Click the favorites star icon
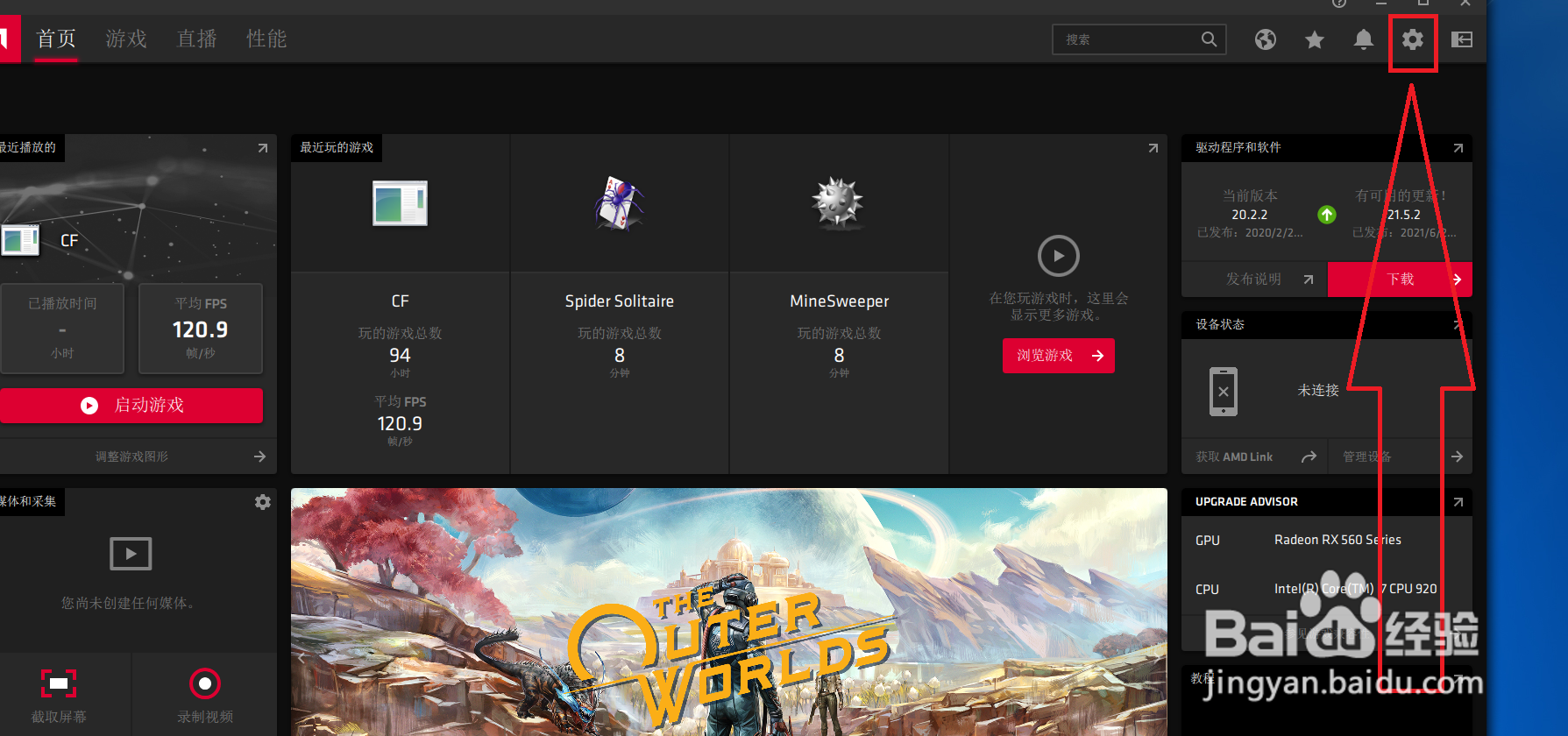 click(1314, 39)
